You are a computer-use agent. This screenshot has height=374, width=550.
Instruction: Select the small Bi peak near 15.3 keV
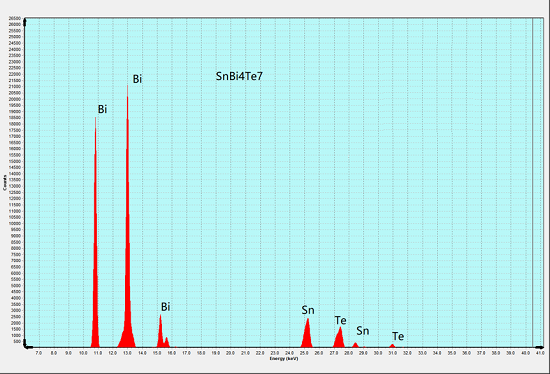tap(161, 331)
